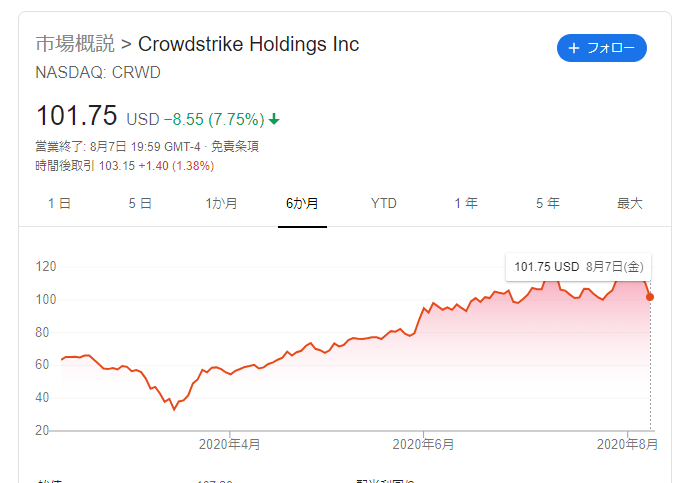Select the 5日 time range tab
This screenshot has width=688, height=483.
point(140,204)
